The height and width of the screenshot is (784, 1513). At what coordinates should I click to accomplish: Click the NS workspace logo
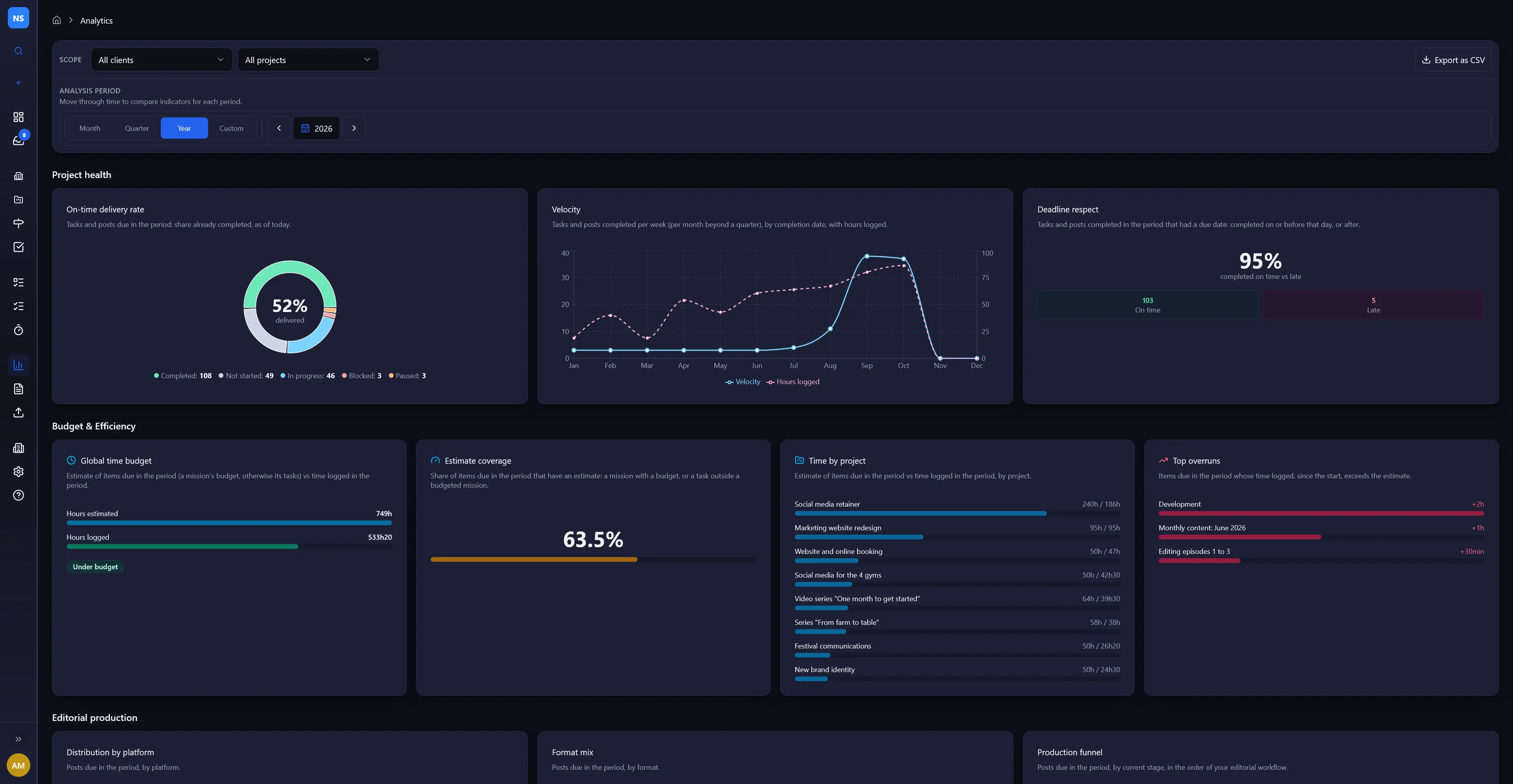(x=18, y=18)
